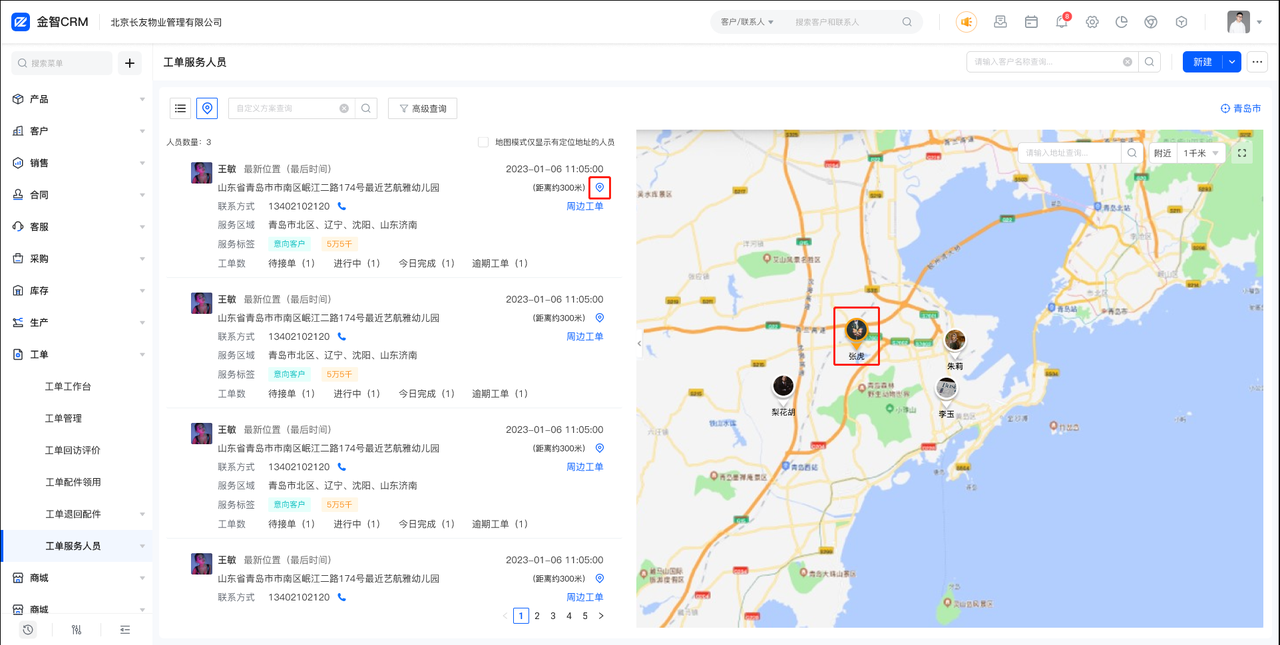
Task: Collapse the 工单 sidebar menu arrow
Action: [142, 355]
